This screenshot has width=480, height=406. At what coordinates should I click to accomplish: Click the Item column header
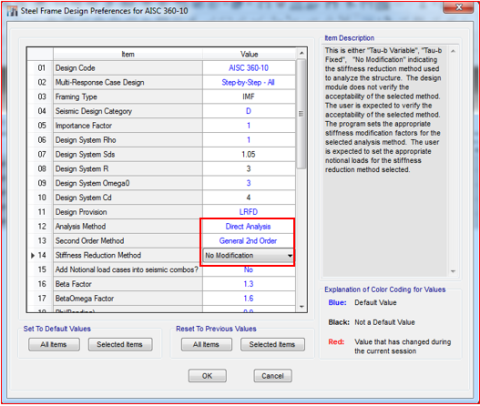[128, 54]
